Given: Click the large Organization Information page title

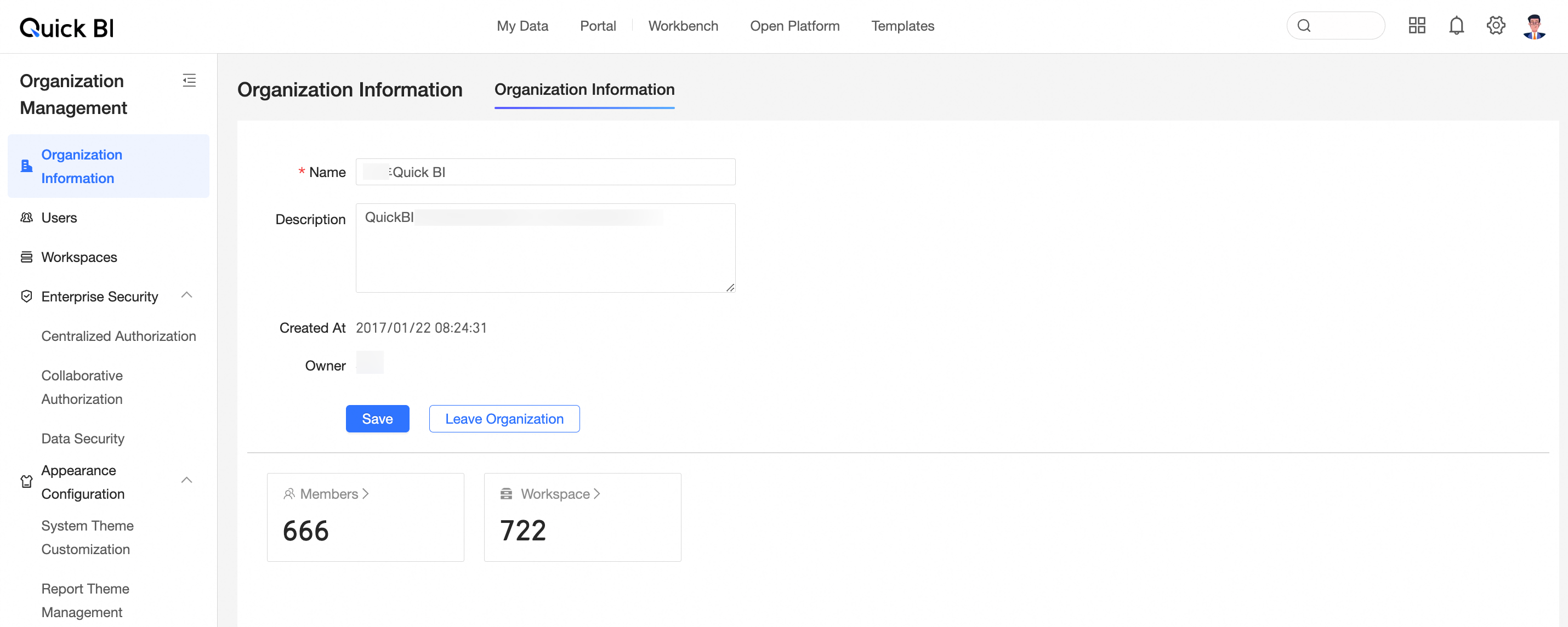Looking at the screenshot, I should (x=349, y=89).
